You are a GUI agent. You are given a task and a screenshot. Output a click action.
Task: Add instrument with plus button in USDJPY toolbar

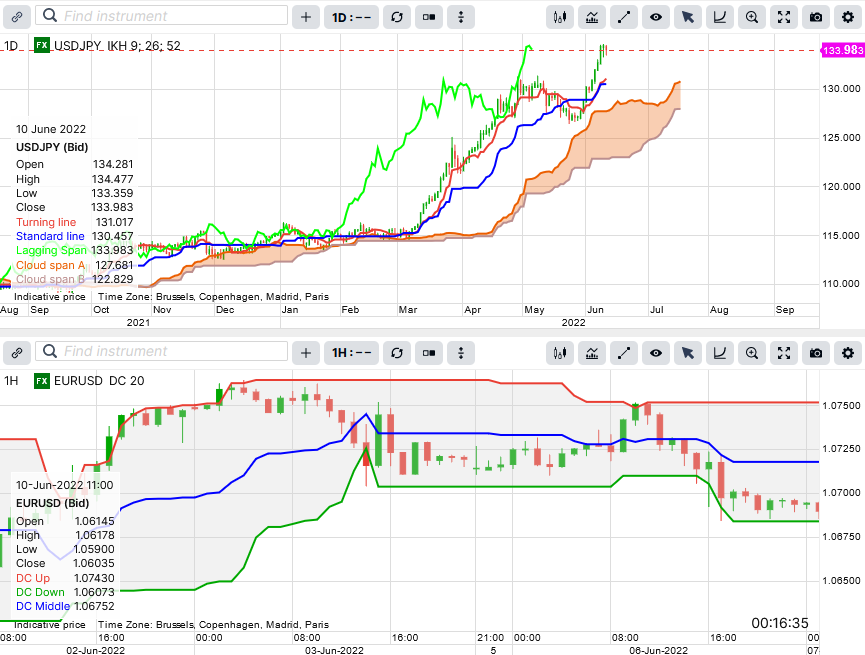point(306,17)
